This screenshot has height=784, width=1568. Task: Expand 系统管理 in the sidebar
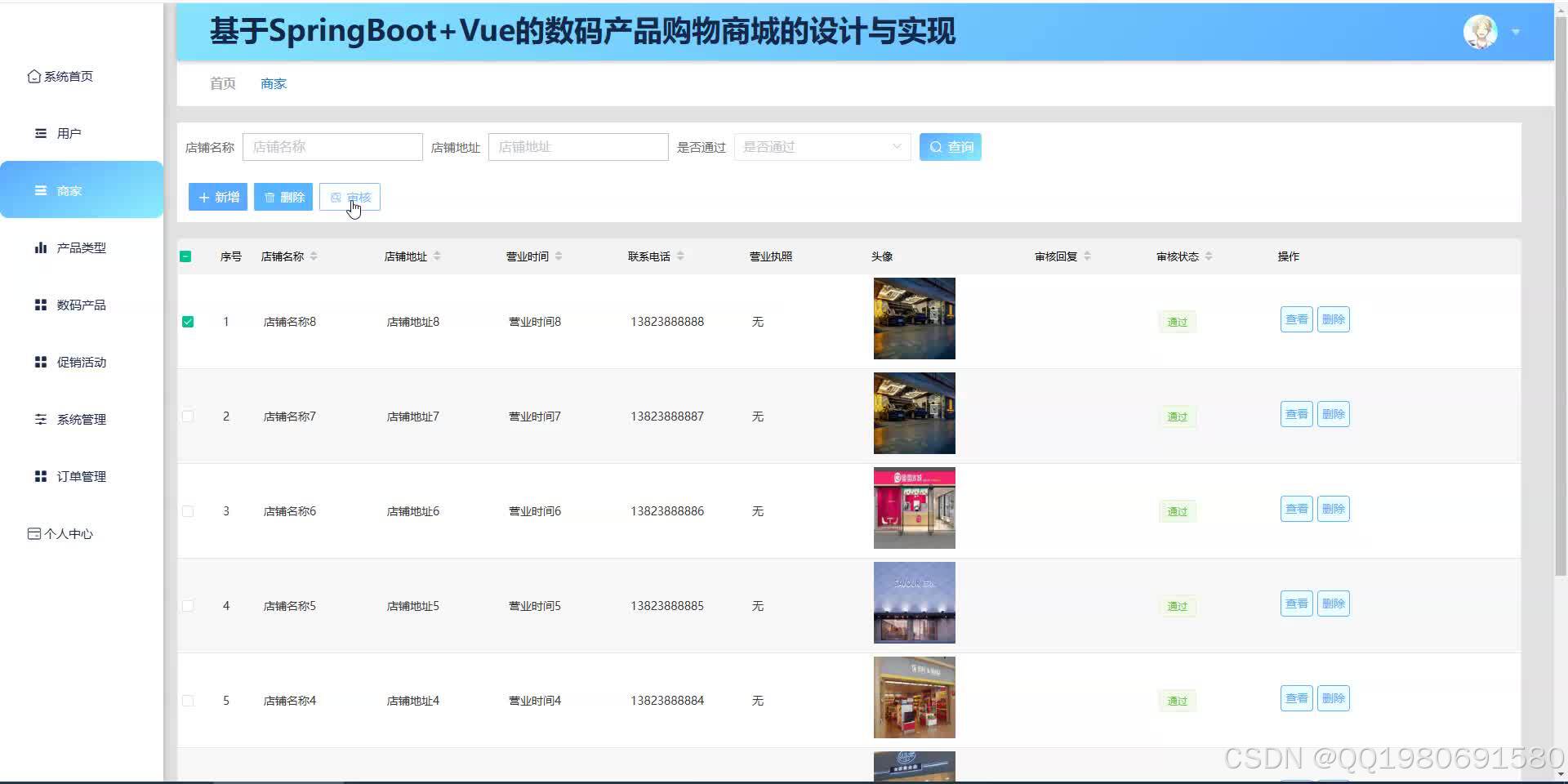pos(82,419)
